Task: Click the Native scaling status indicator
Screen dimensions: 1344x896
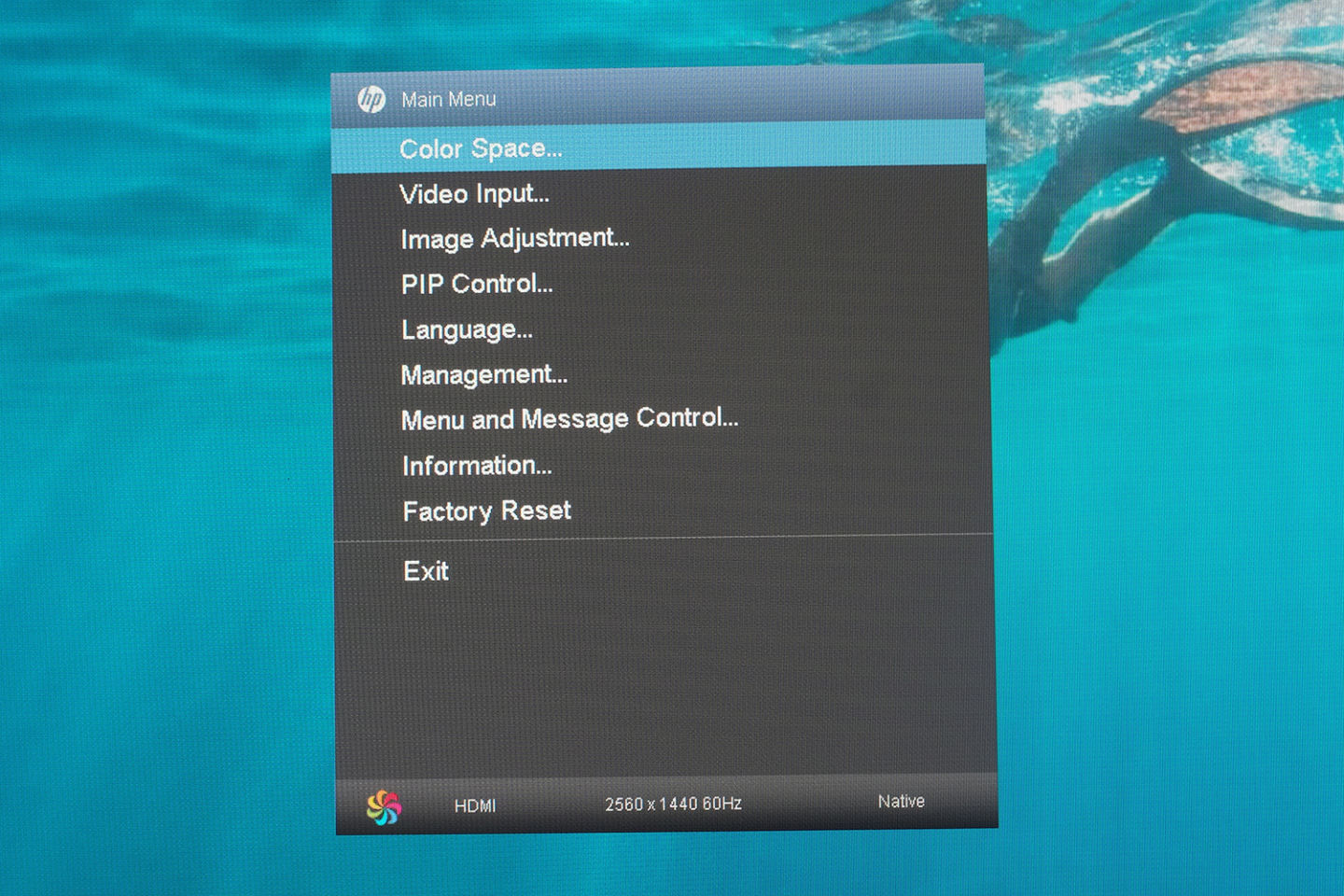Action: pos(900,801)
